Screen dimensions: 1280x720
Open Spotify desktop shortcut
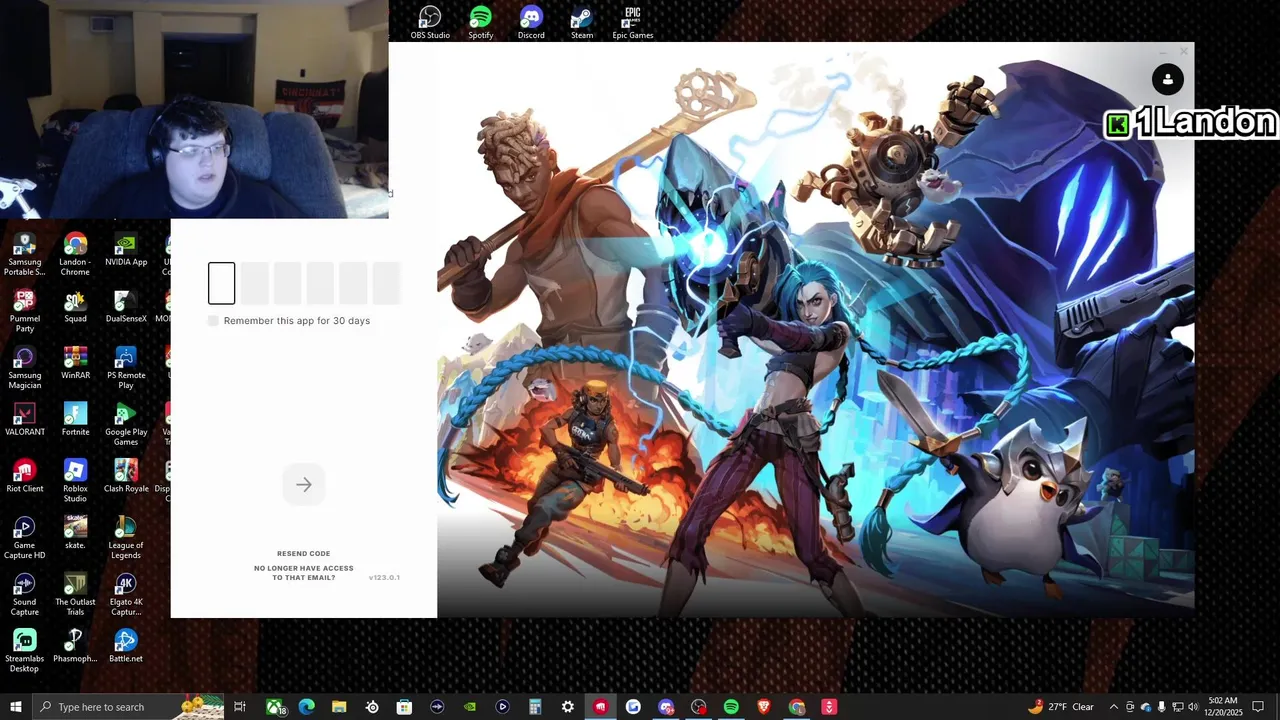pyautogui.click(x=481, y=23)
